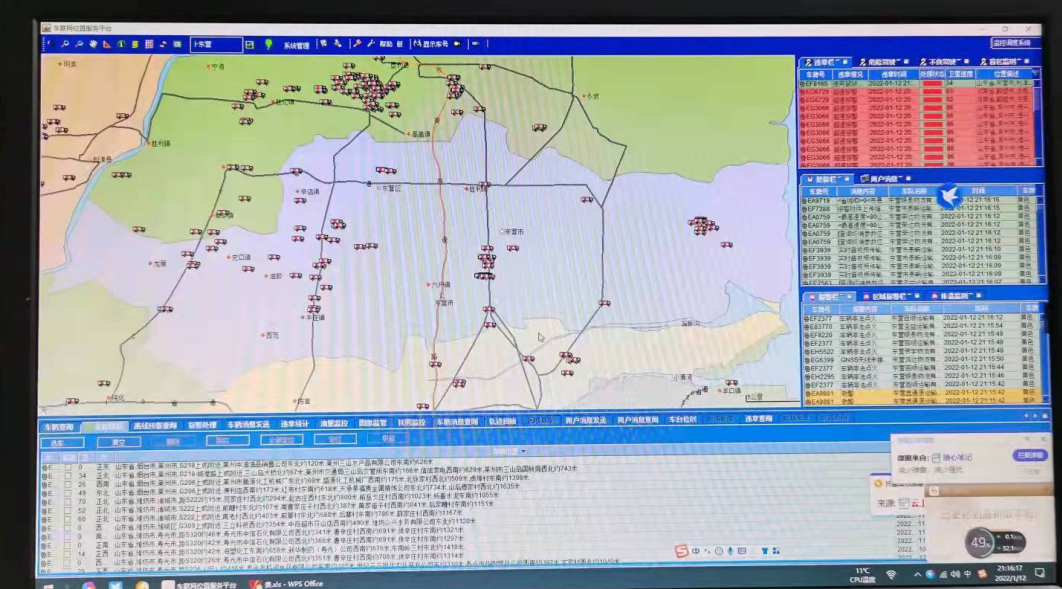Click the red grid toolbar icon
The height and width of the screenshot is (589, 1062).
pyautogui.click(x=149, y=44)
